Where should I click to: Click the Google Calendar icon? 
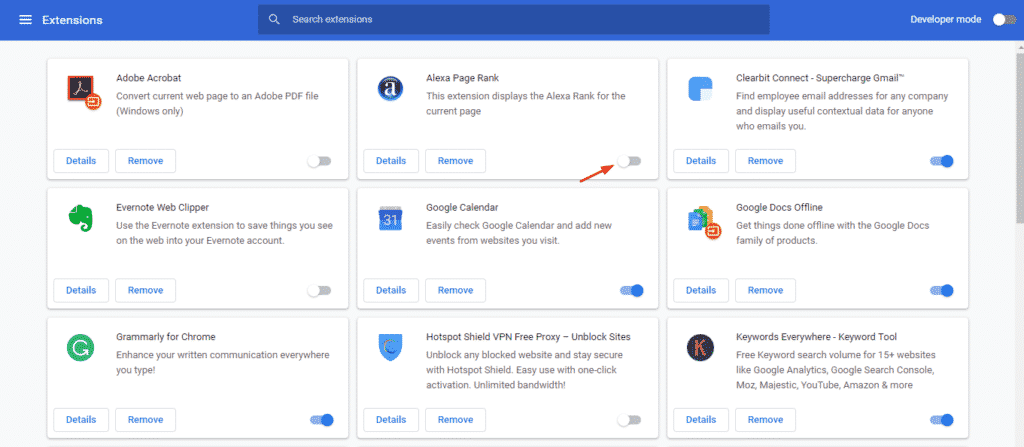click(390, 218)
